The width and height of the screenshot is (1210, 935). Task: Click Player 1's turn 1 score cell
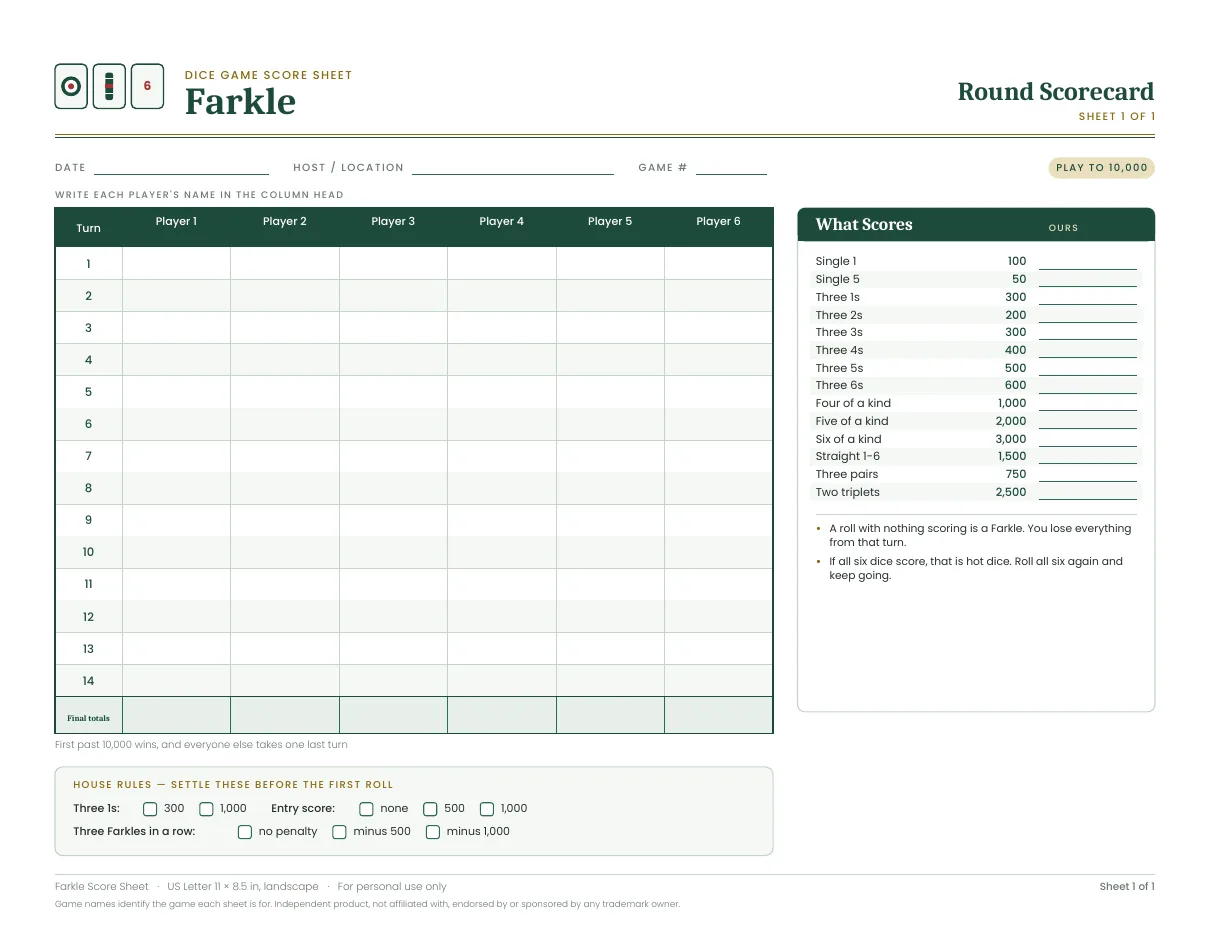176,264
